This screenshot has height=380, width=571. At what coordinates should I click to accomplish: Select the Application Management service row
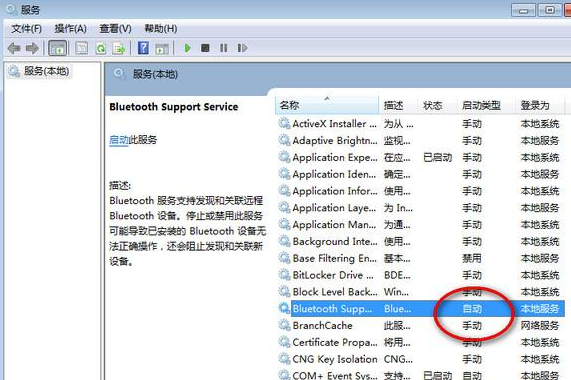pos(420,225)
